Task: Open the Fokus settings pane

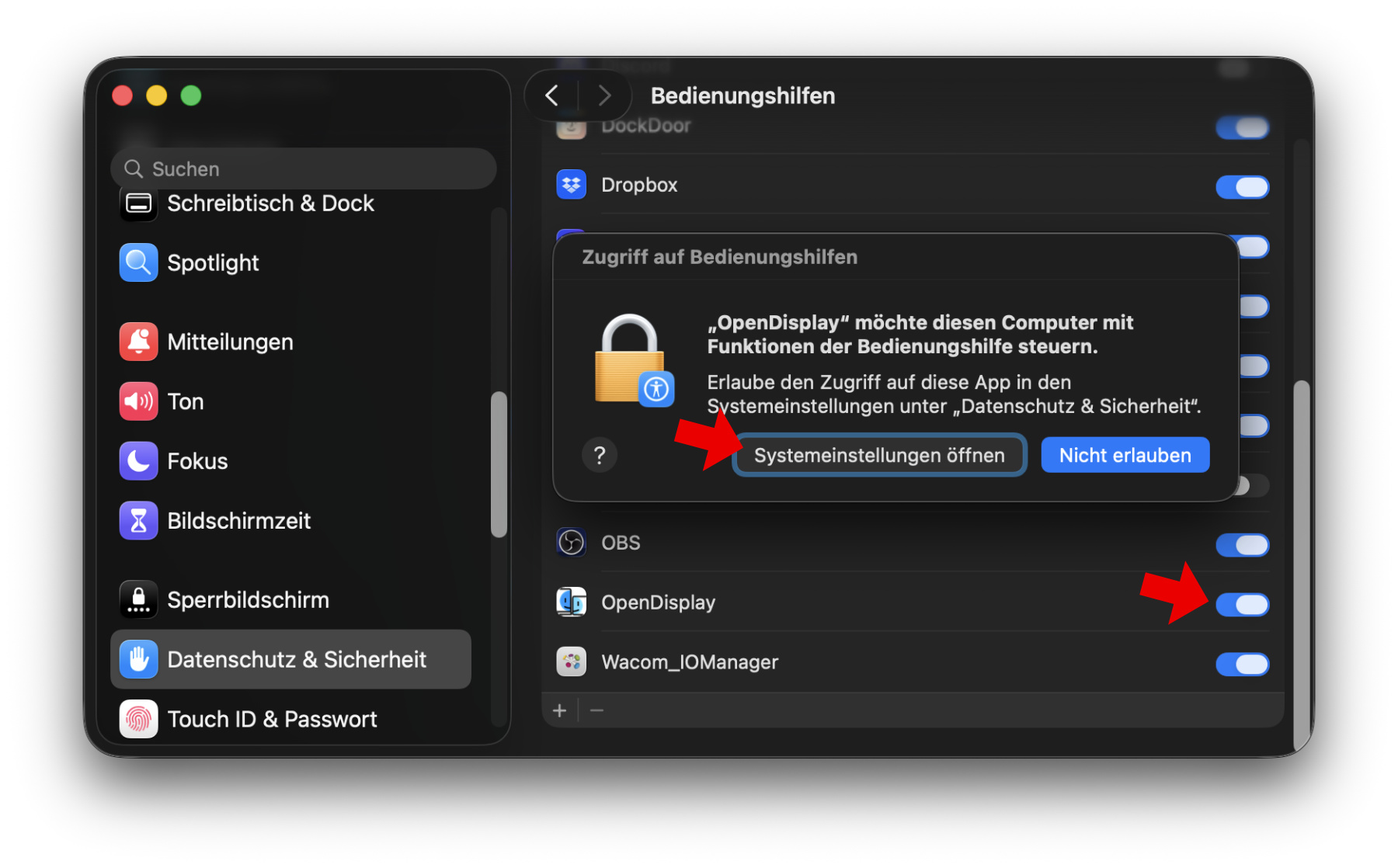Action: click(291, 461)
